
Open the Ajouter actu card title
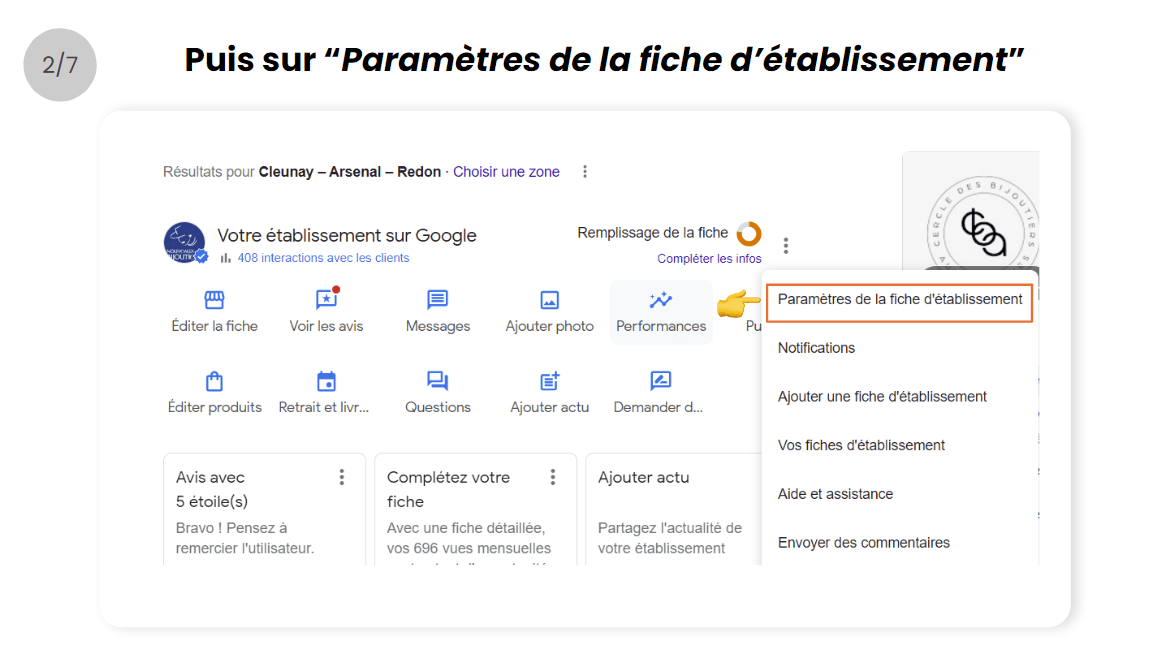tap(644, 477)
